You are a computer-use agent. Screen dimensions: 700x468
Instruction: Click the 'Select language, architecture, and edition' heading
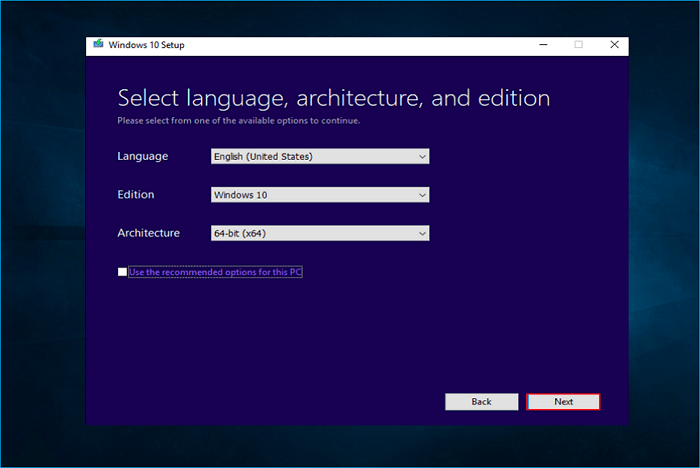(x=333, y=98)
